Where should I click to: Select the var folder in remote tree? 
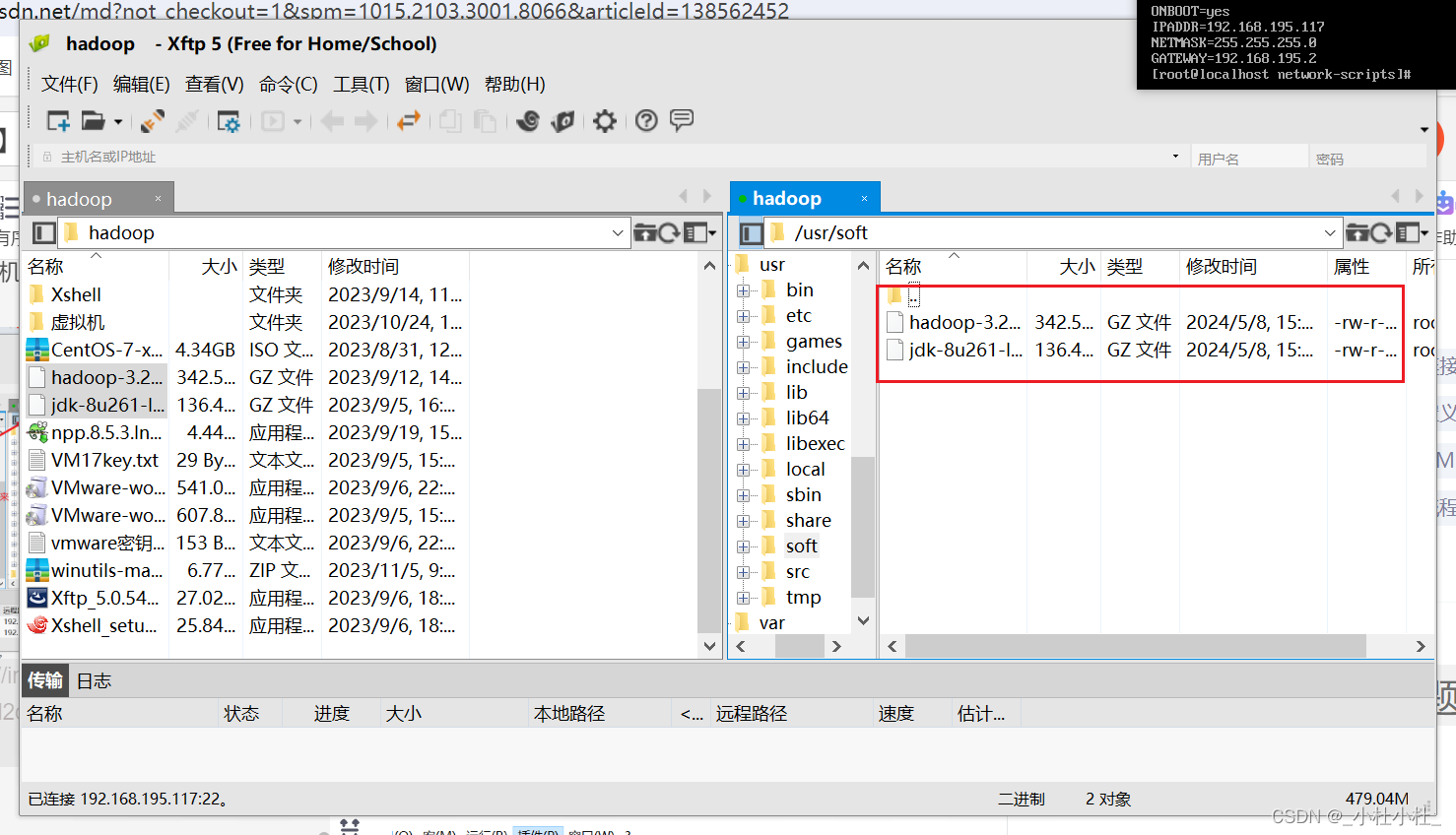pyautogui.click(x=771, y=623)
